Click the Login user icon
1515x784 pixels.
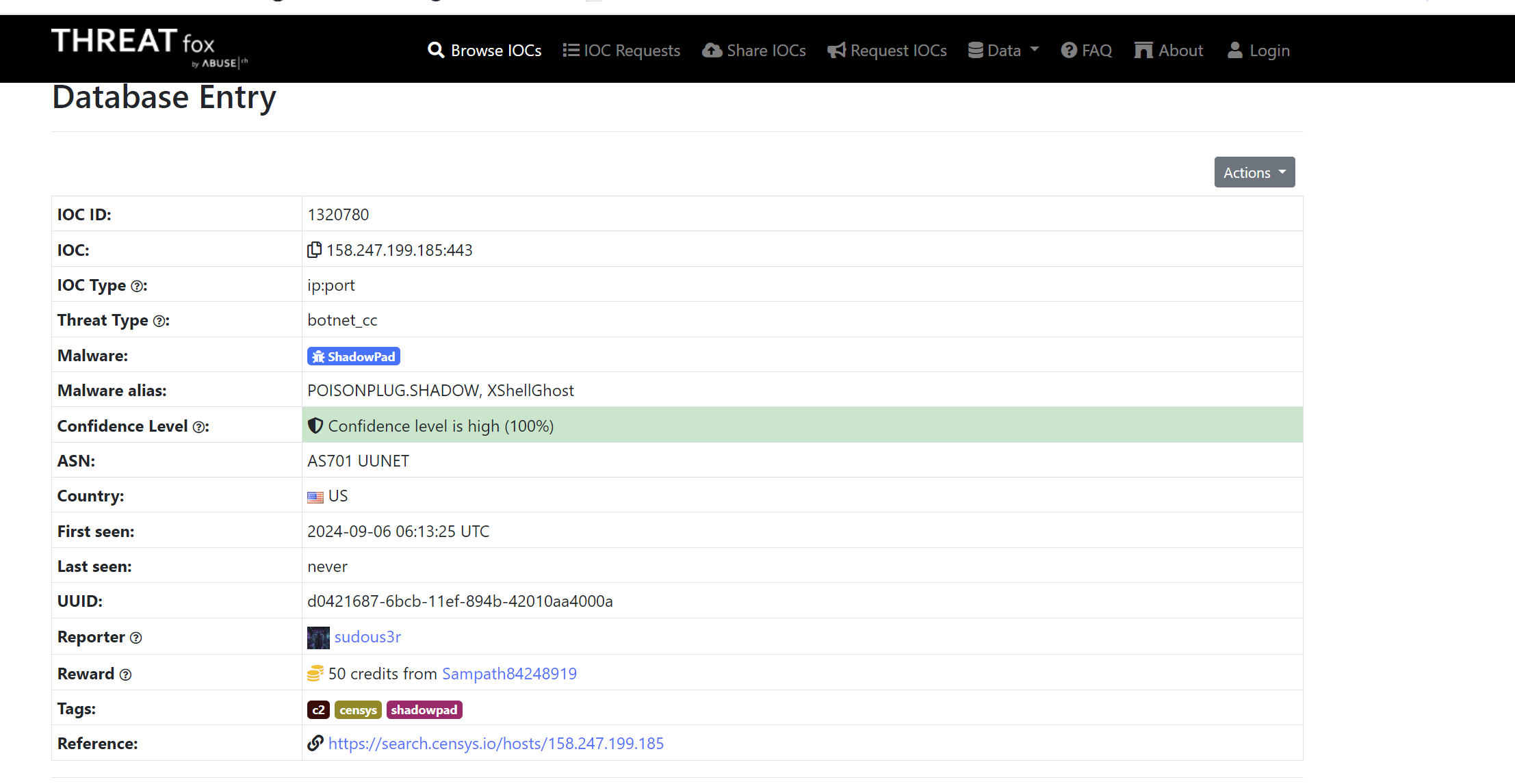pyautogui.click(x=1235, y=51)
